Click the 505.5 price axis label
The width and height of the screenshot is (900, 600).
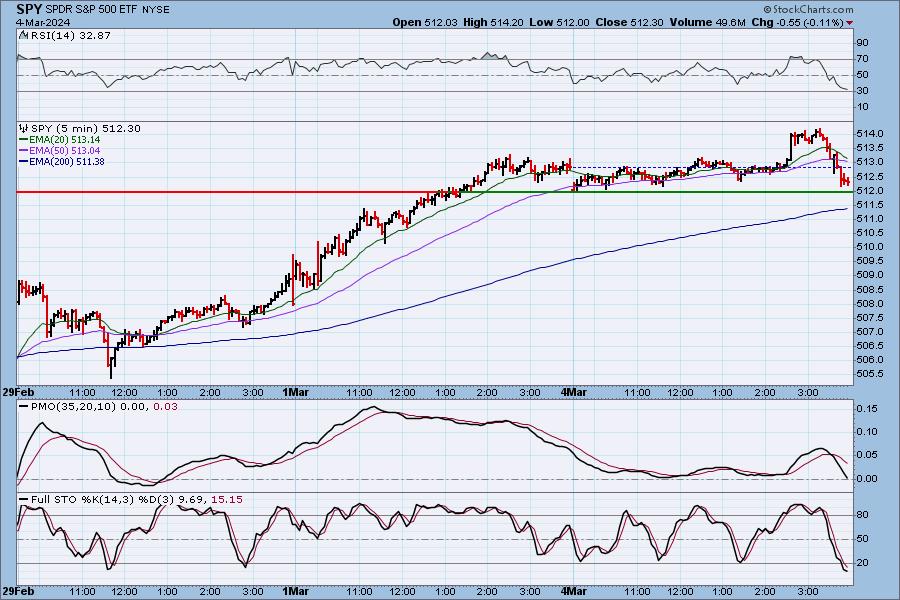pyautogui.click(x=870, y=373)
